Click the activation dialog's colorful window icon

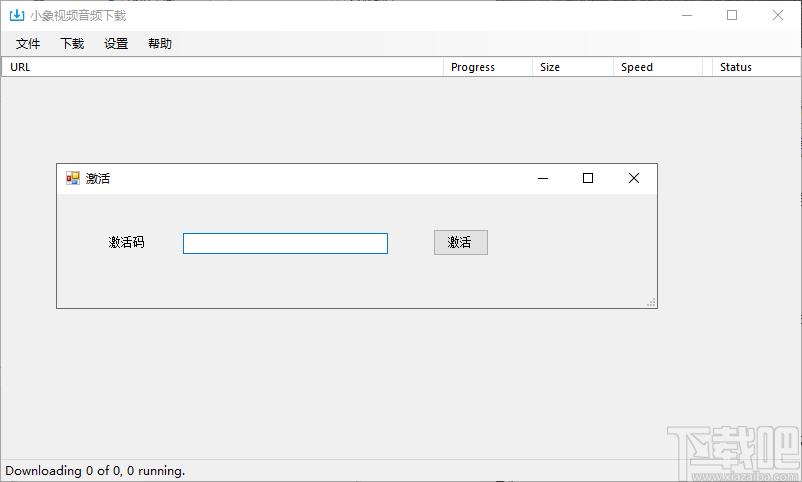(x=73, y=178)
